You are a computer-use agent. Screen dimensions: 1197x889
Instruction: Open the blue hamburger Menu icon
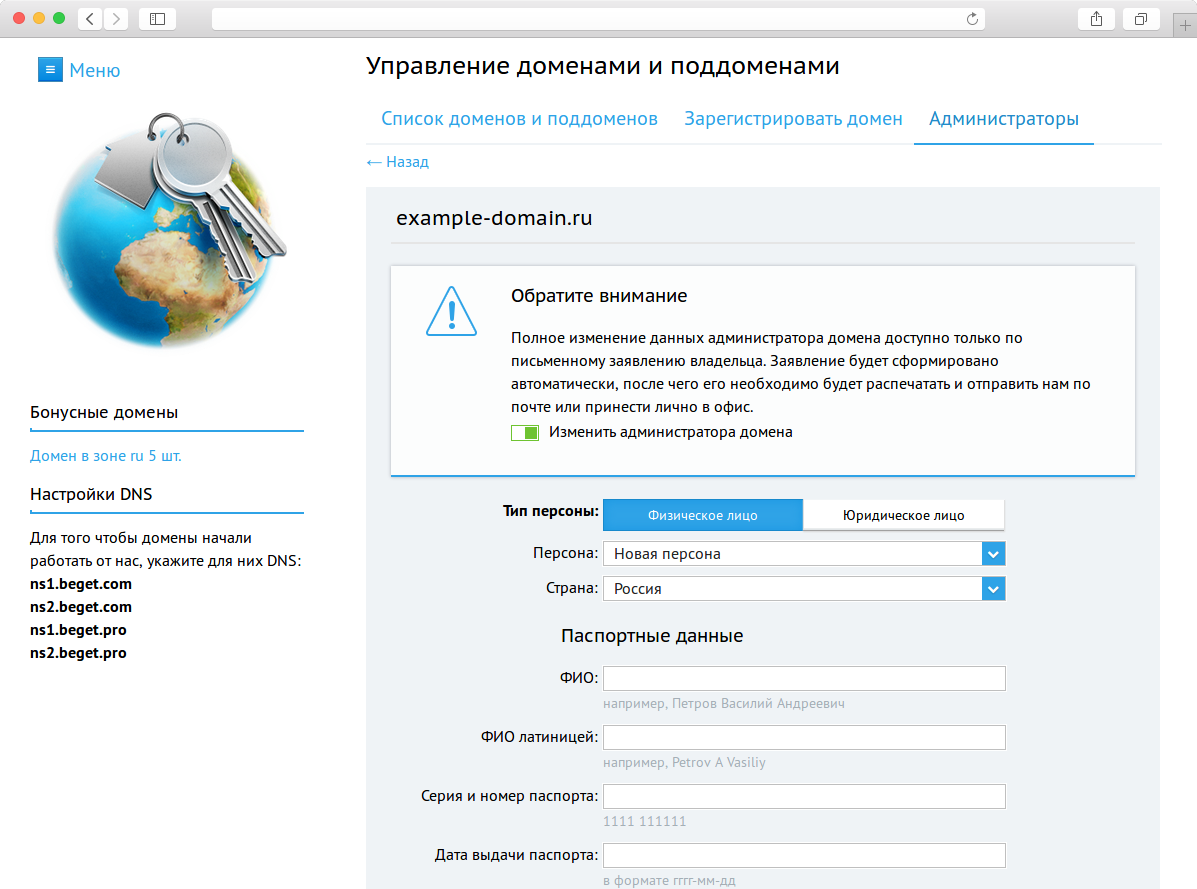pyautogui.click(x=50, y=69)
